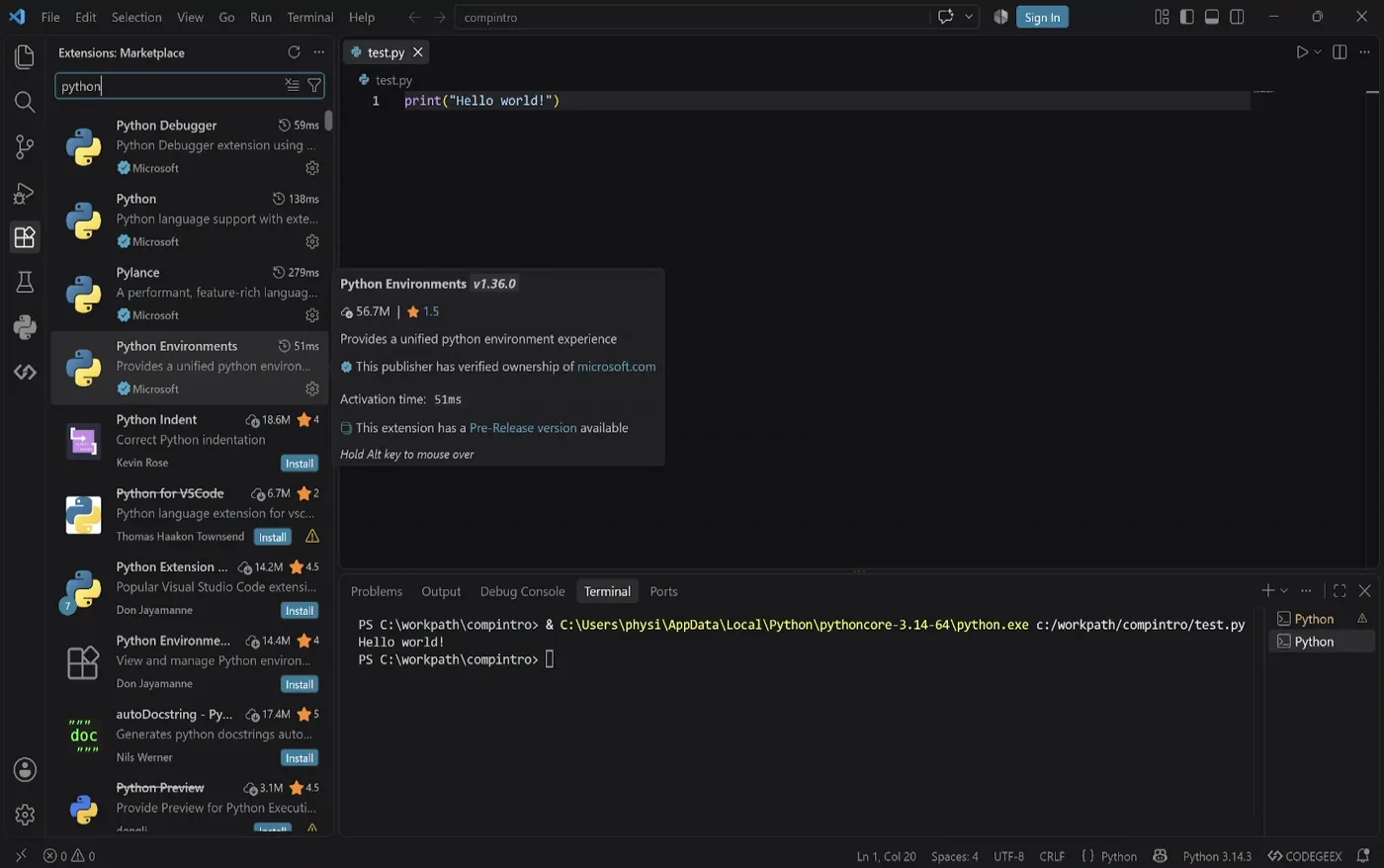
Task: Select Python 3.14.3 interpreter in status bar
Action: tap(1217, 856)
